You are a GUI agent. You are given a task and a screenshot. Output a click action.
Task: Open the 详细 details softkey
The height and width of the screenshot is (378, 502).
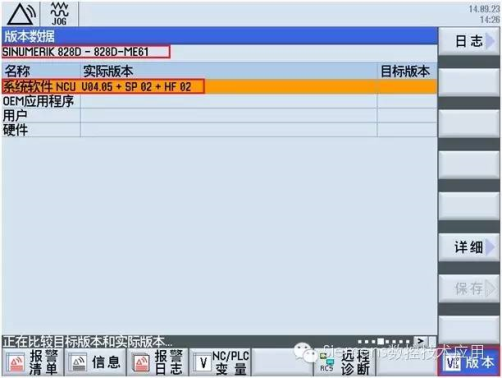pyautogui.click(x=469, y=247)
